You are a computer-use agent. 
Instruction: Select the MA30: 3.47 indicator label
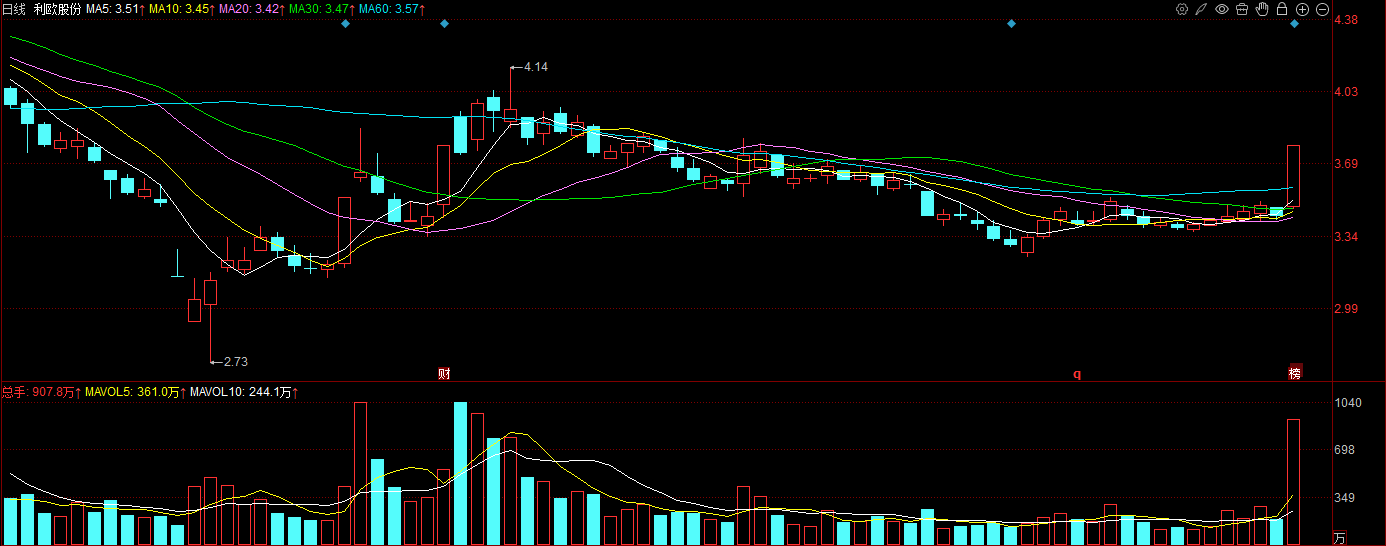coord(321,9)
